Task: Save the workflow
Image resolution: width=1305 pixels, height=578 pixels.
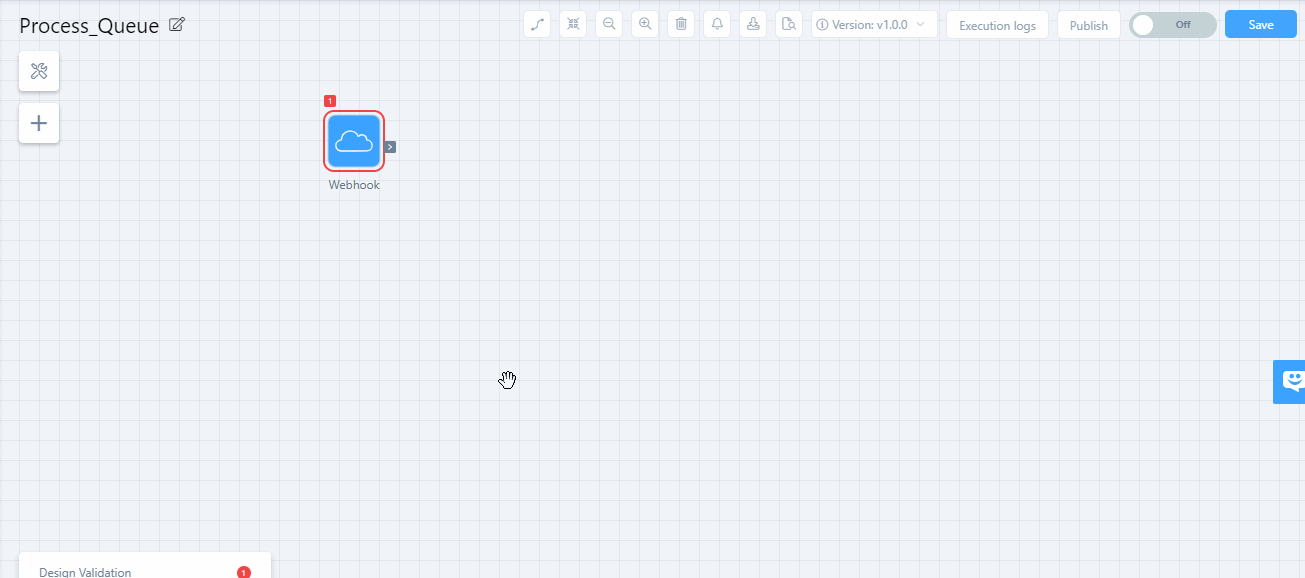Action: (1260, 23)
